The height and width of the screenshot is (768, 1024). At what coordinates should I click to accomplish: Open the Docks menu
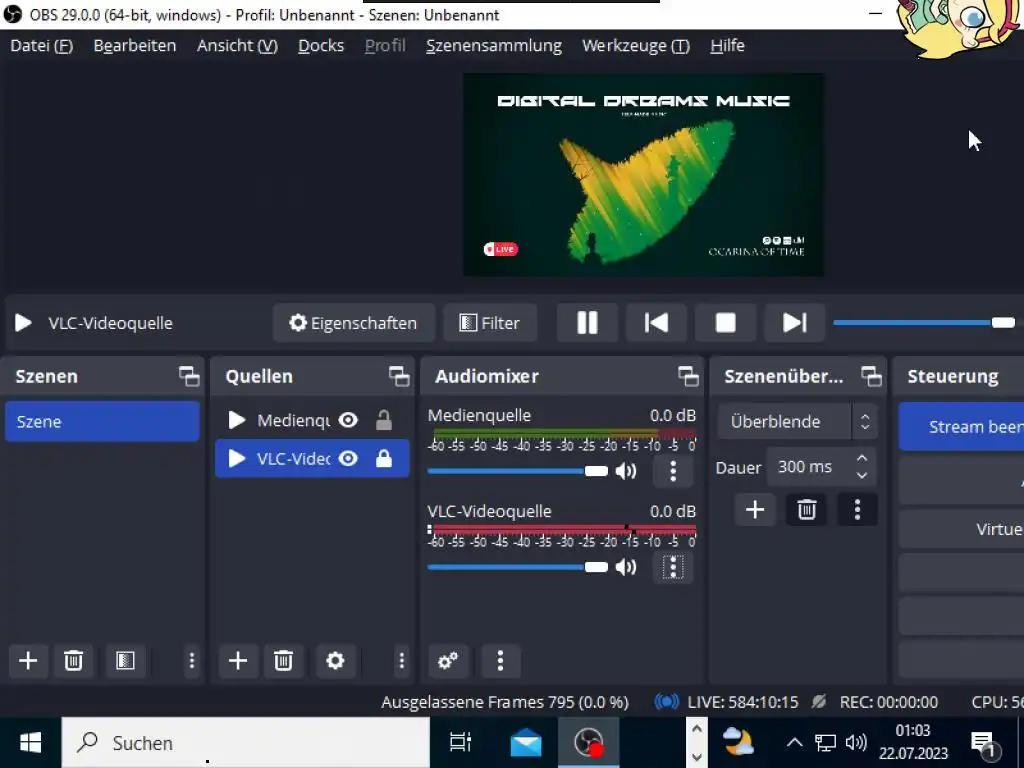coord(321,46)
